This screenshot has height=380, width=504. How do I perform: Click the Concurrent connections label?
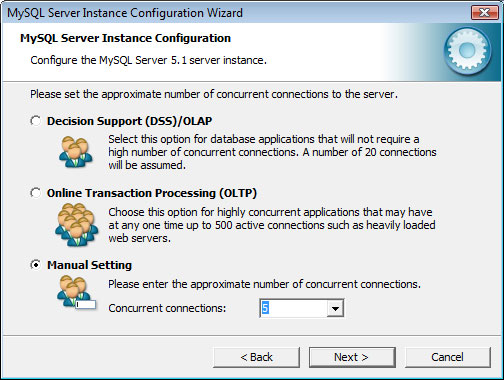(167, 308)
